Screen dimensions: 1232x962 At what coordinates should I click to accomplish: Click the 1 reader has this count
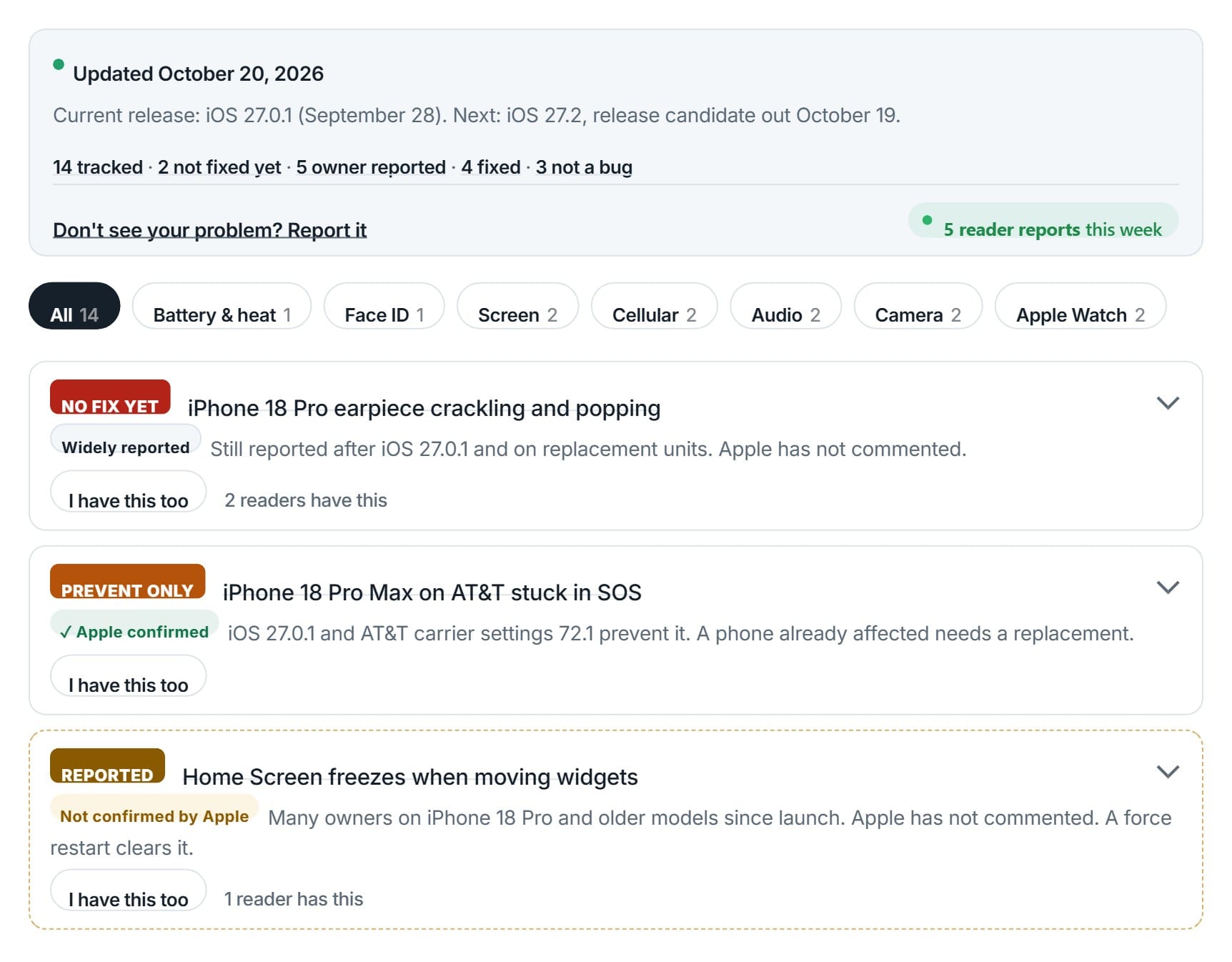(x=294, y=899)
